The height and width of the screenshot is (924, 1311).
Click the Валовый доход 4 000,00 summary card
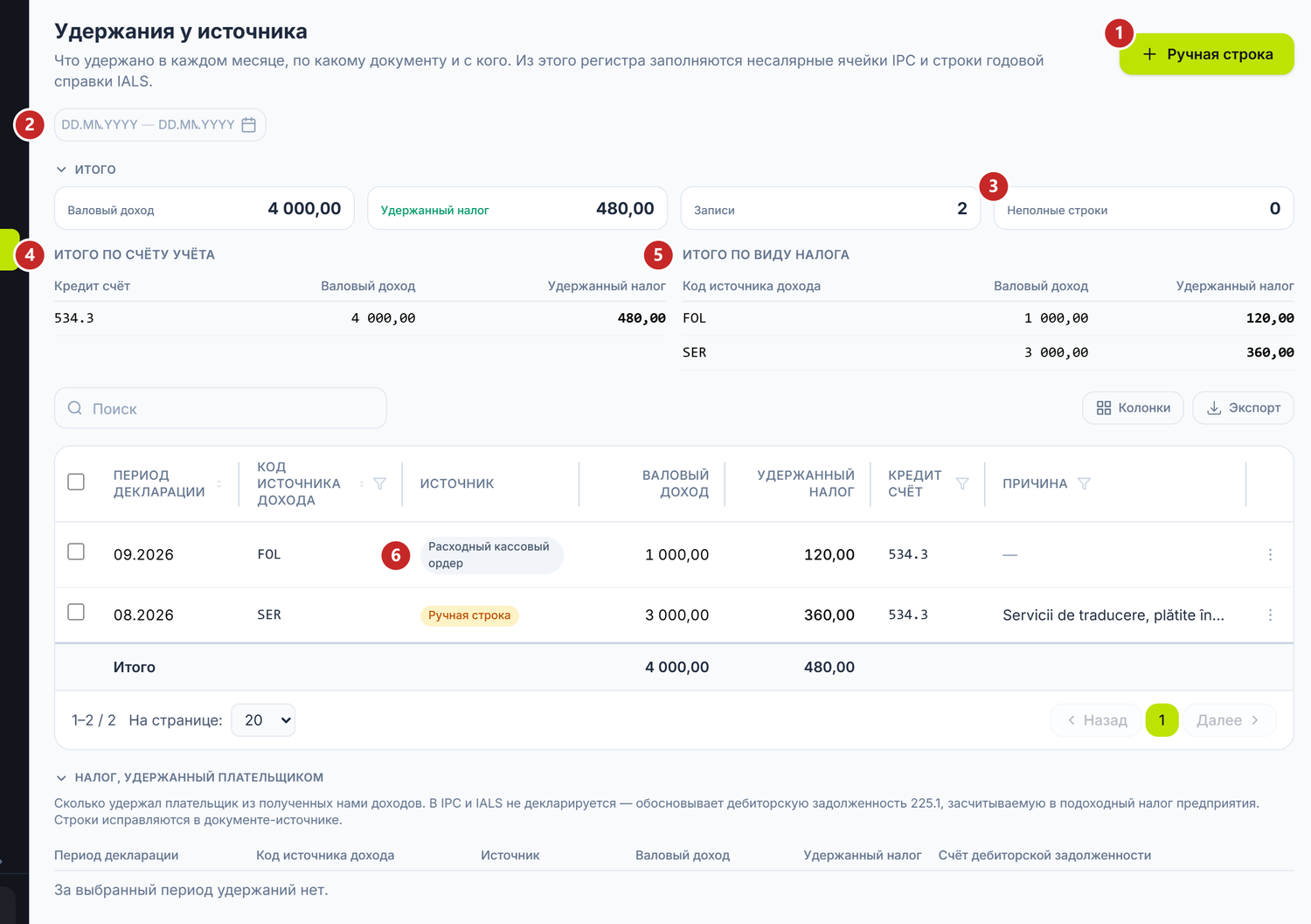click(x=205, y=208)
